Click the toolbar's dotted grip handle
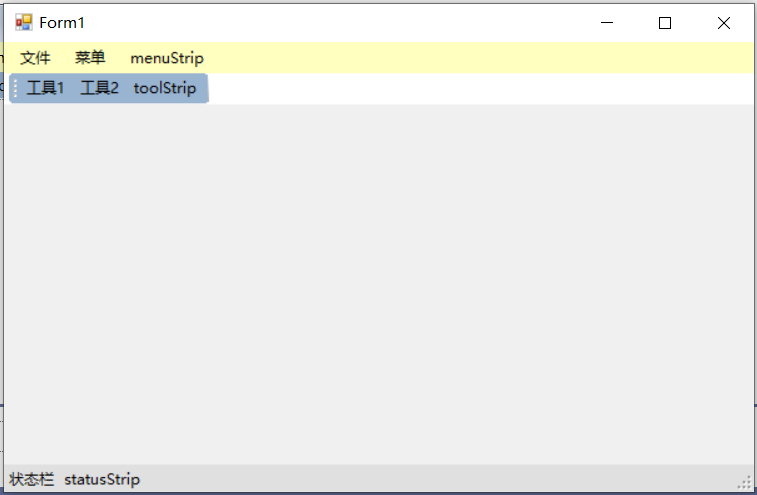Viewport: 757px width, 495px height. coord(15,88)
